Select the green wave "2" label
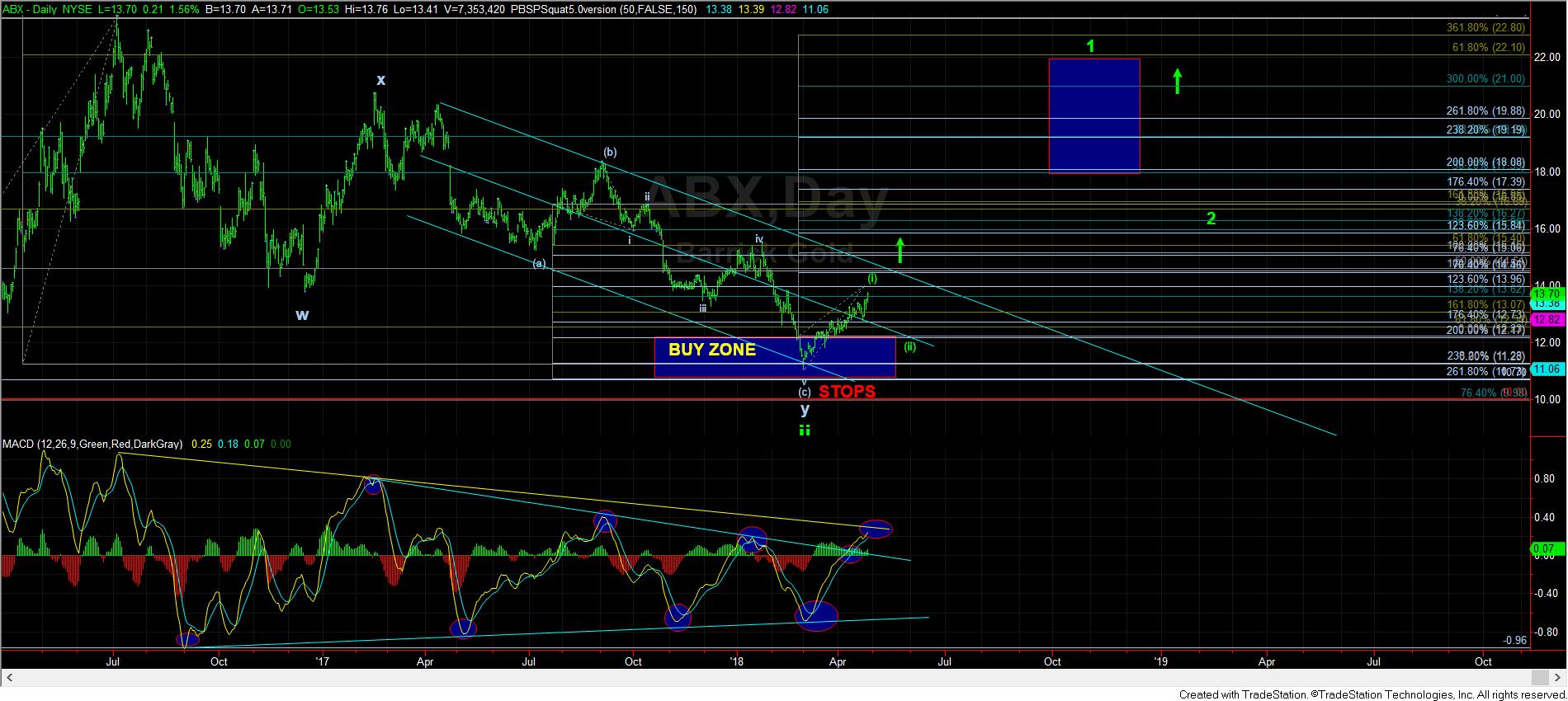Image resolution: width=1568 pixels, height=701 pixels. click(1211, 219)
